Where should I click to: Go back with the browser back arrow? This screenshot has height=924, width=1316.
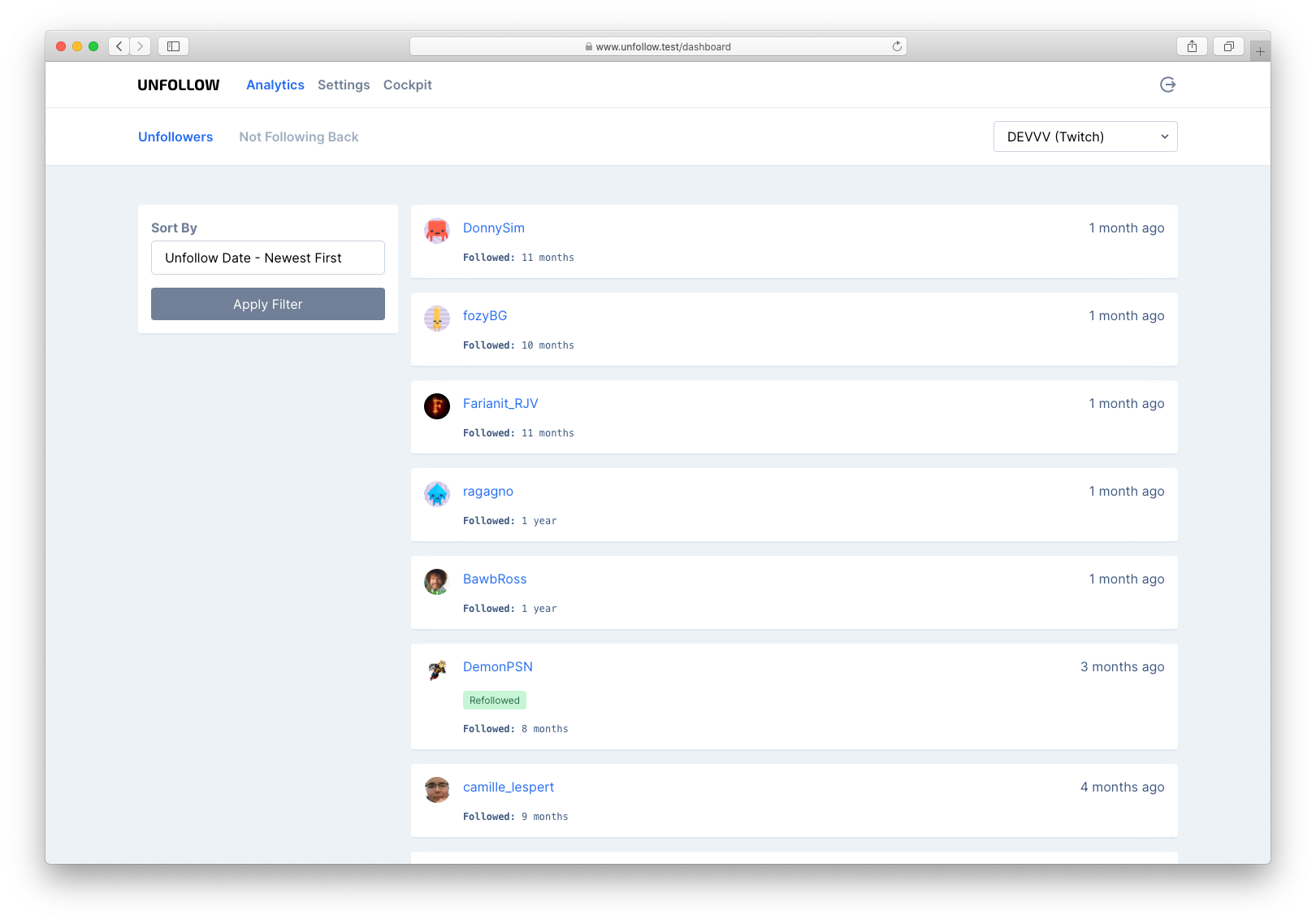pos(119,46)
